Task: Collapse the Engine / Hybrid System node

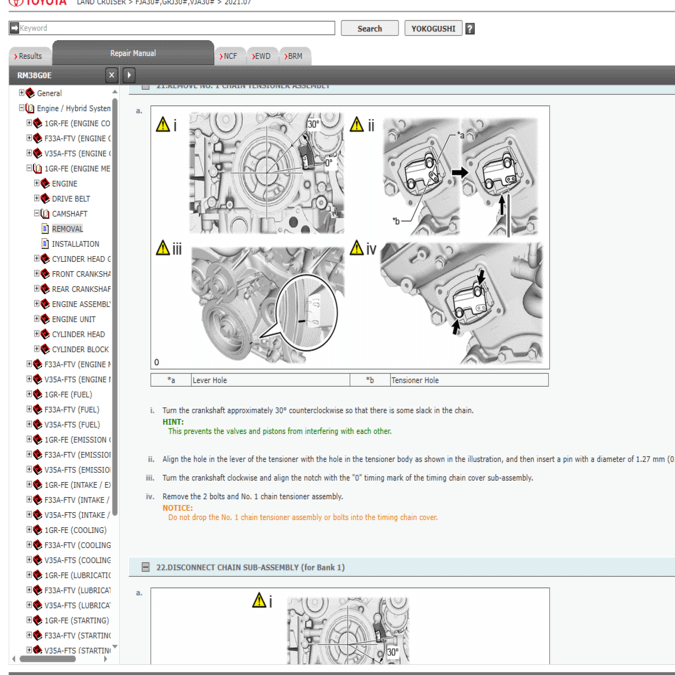Action: coord(22,108)
